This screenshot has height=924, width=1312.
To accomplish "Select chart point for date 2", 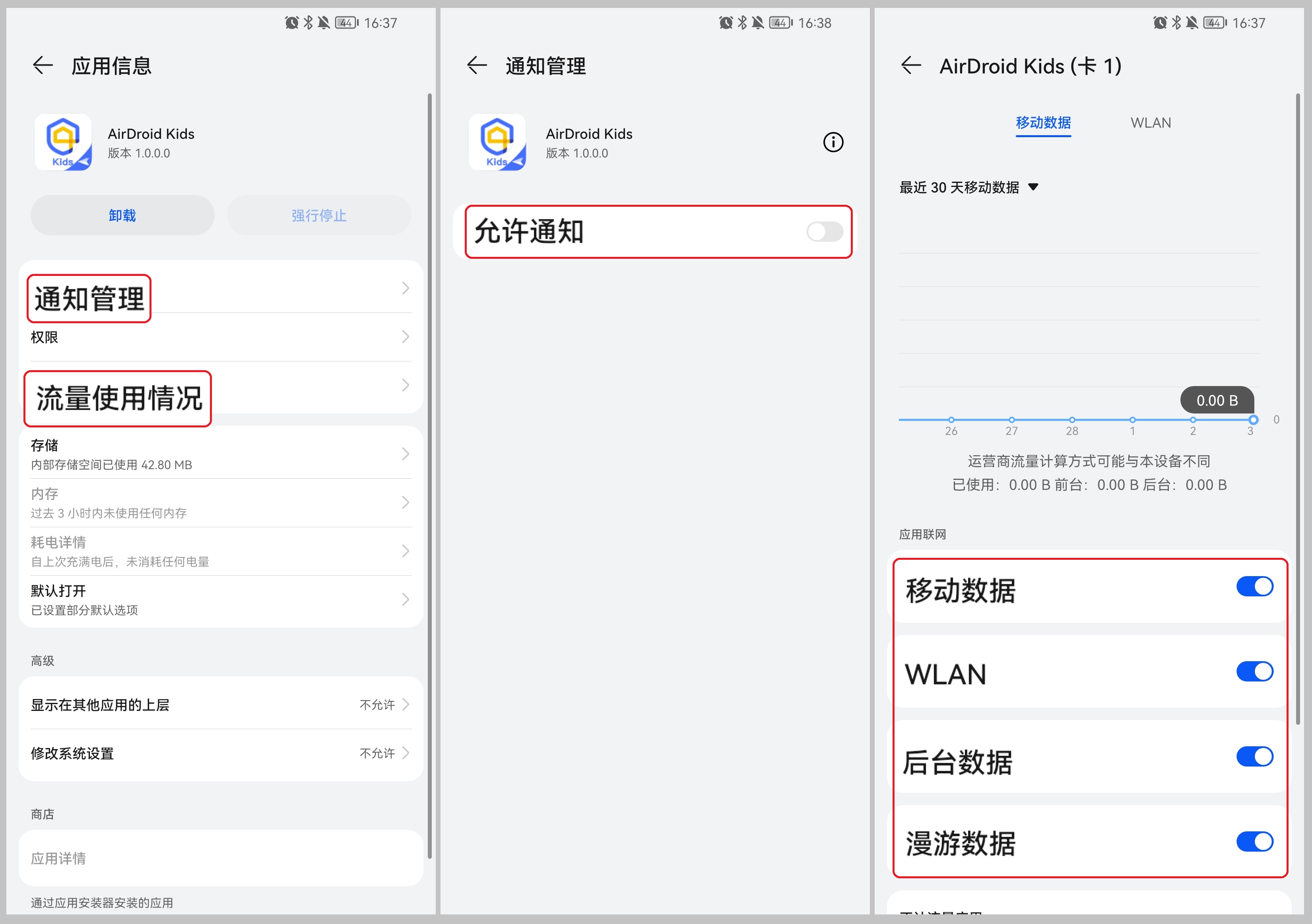I will click(x=1193, y=419).
